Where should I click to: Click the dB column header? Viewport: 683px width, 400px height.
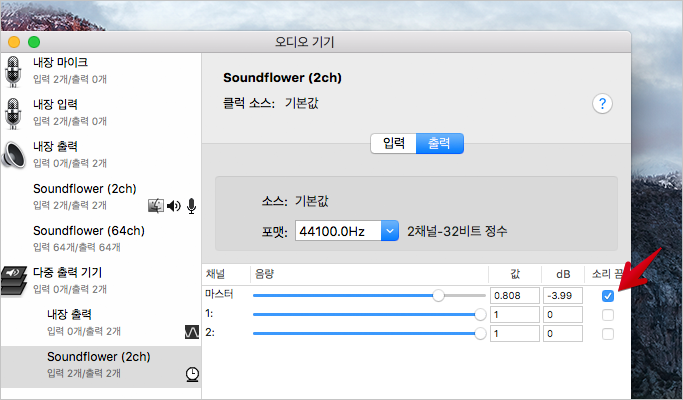(x=563, y=274)
